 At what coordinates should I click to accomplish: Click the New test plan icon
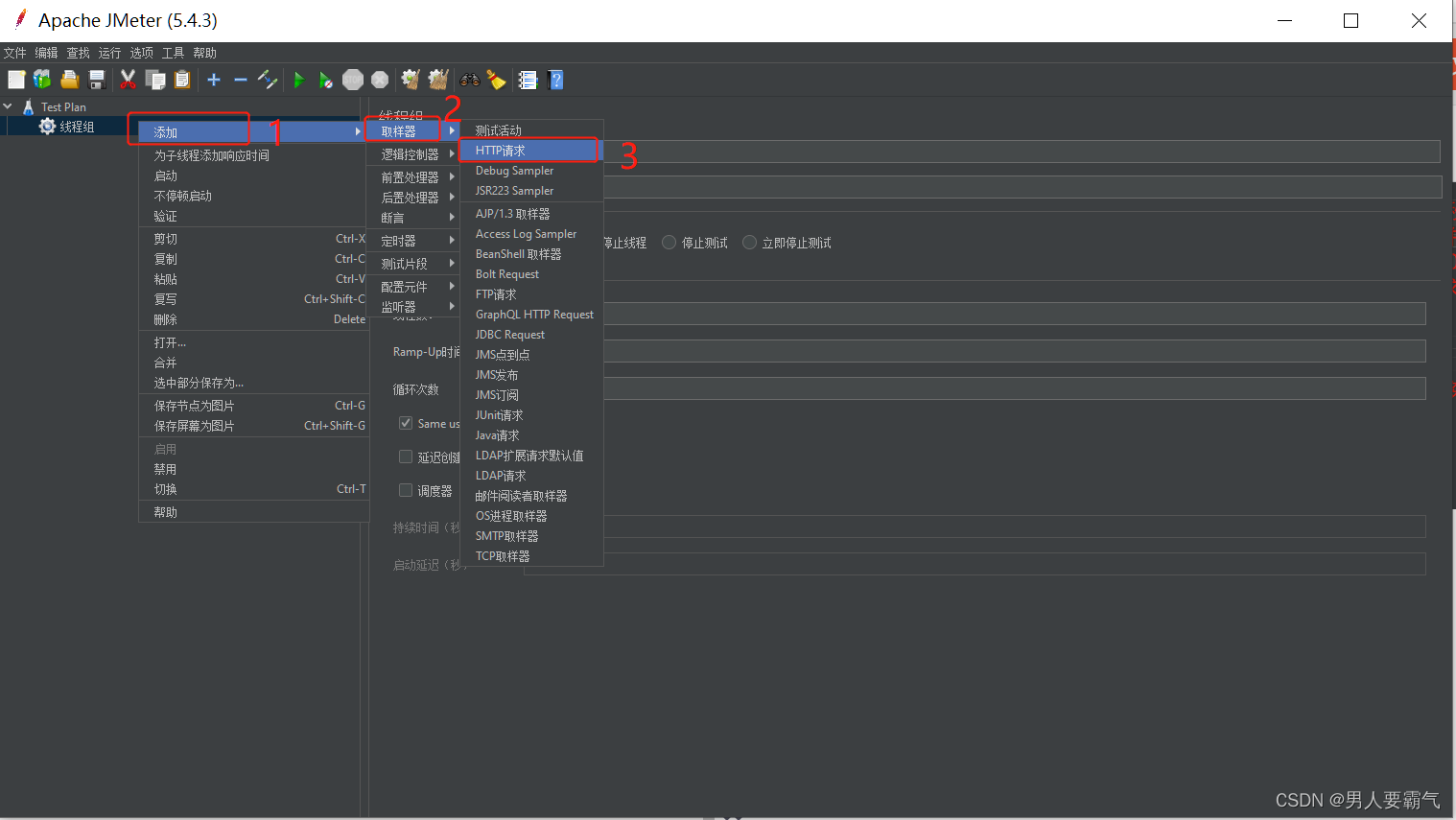[16, 80]
